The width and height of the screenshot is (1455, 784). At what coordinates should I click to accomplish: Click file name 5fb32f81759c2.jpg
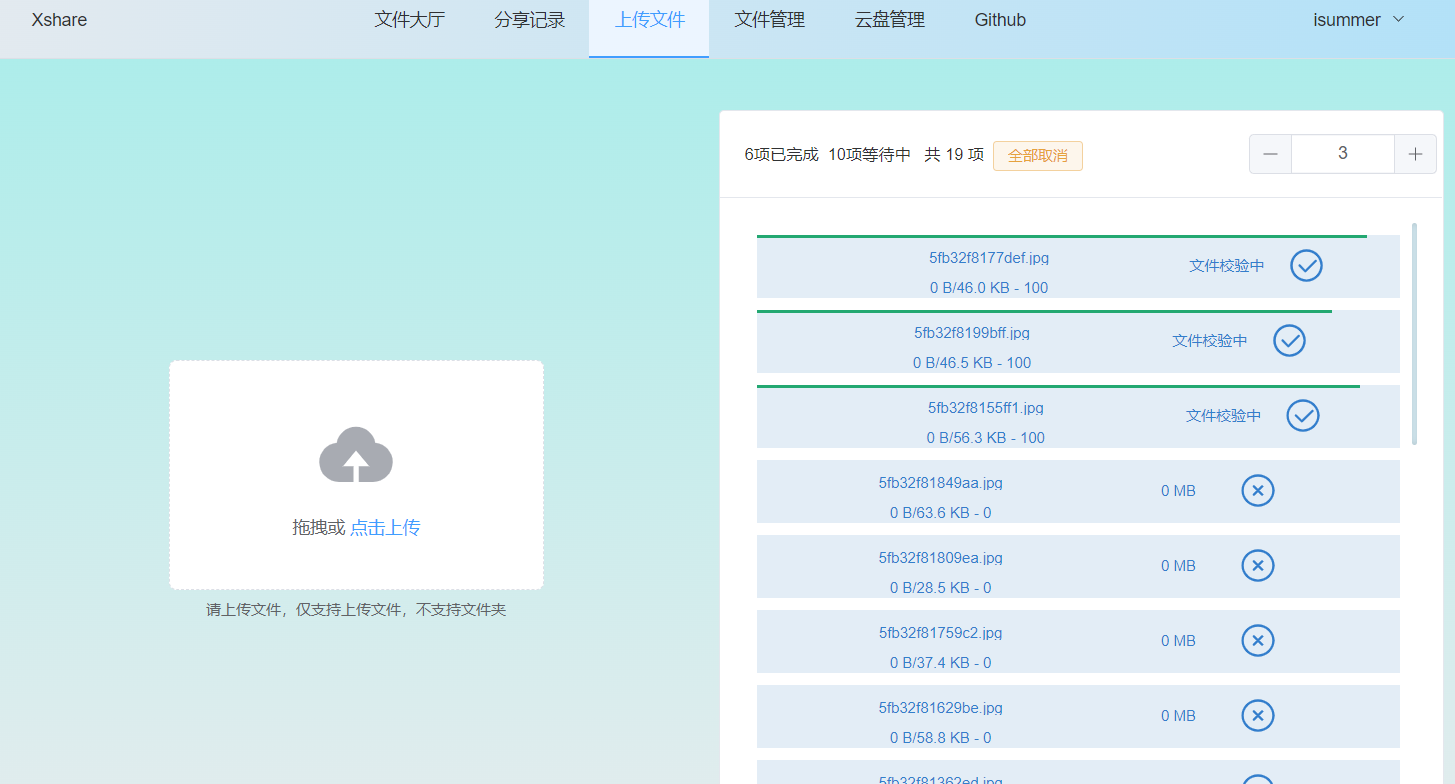click(941, 633)
